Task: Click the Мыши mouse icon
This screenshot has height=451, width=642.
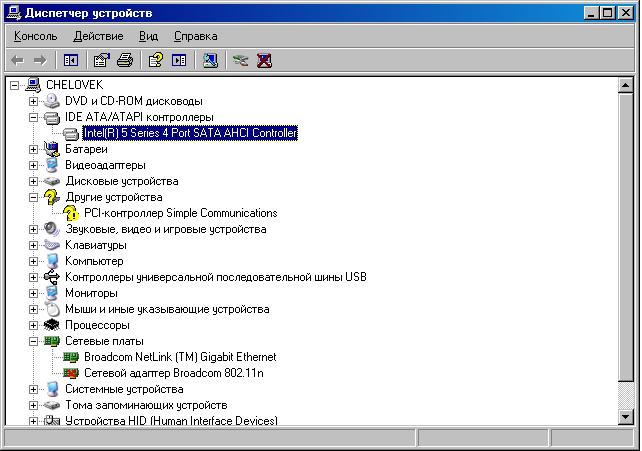Action: [52, 309]
